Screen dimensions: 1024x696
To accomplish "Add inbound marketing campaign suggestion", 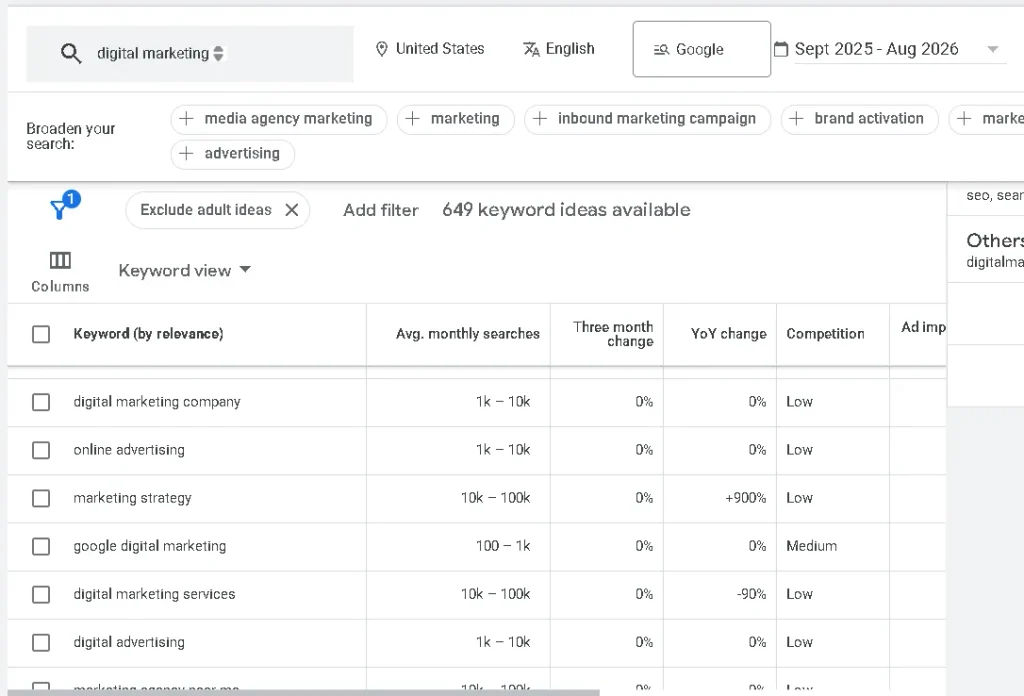I will pyautogui.click(x=647, y=119).
